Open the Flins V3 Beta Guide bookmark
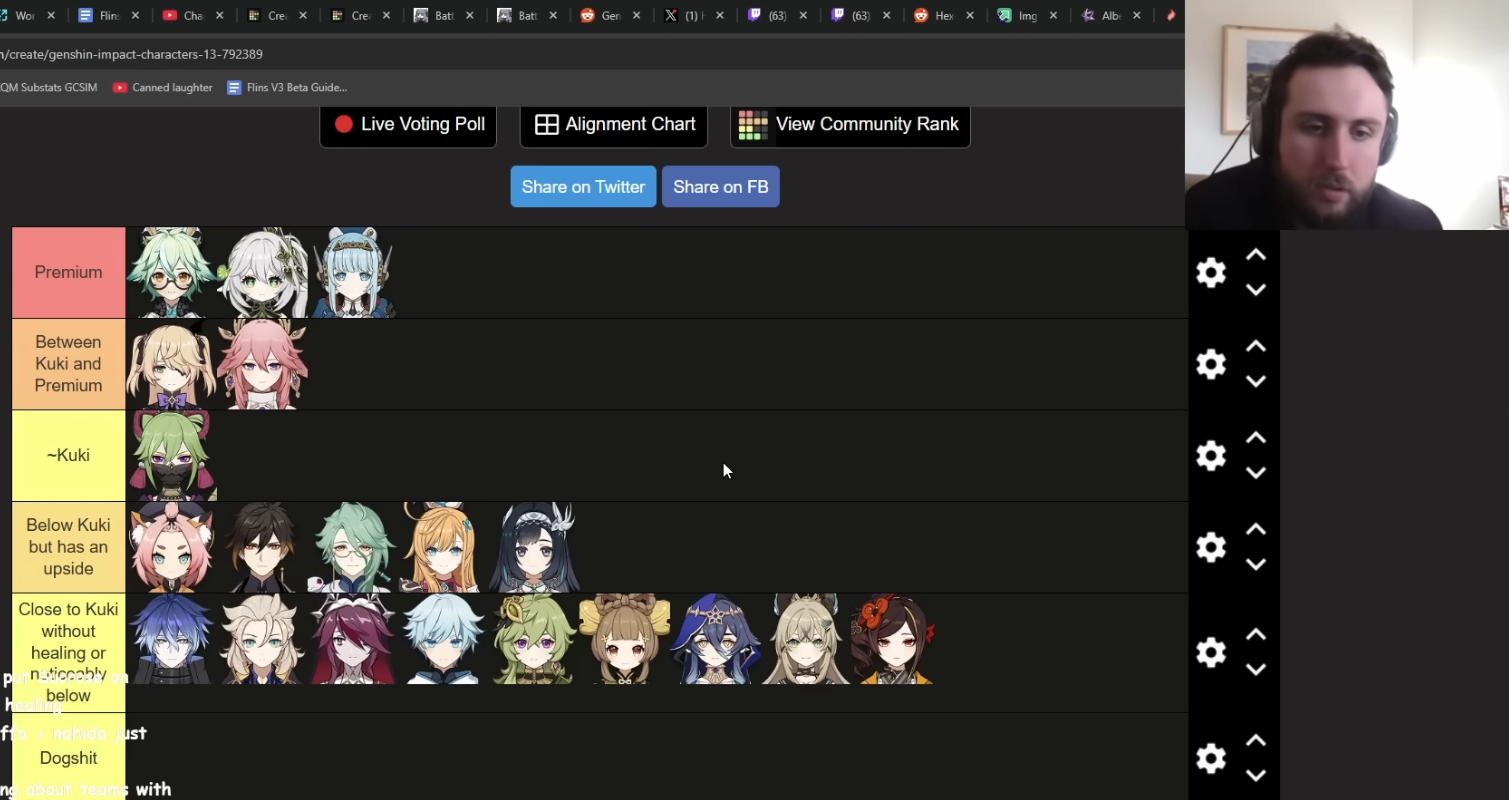The width and height of the screenshot is (1509, 800). click(287, 88)
